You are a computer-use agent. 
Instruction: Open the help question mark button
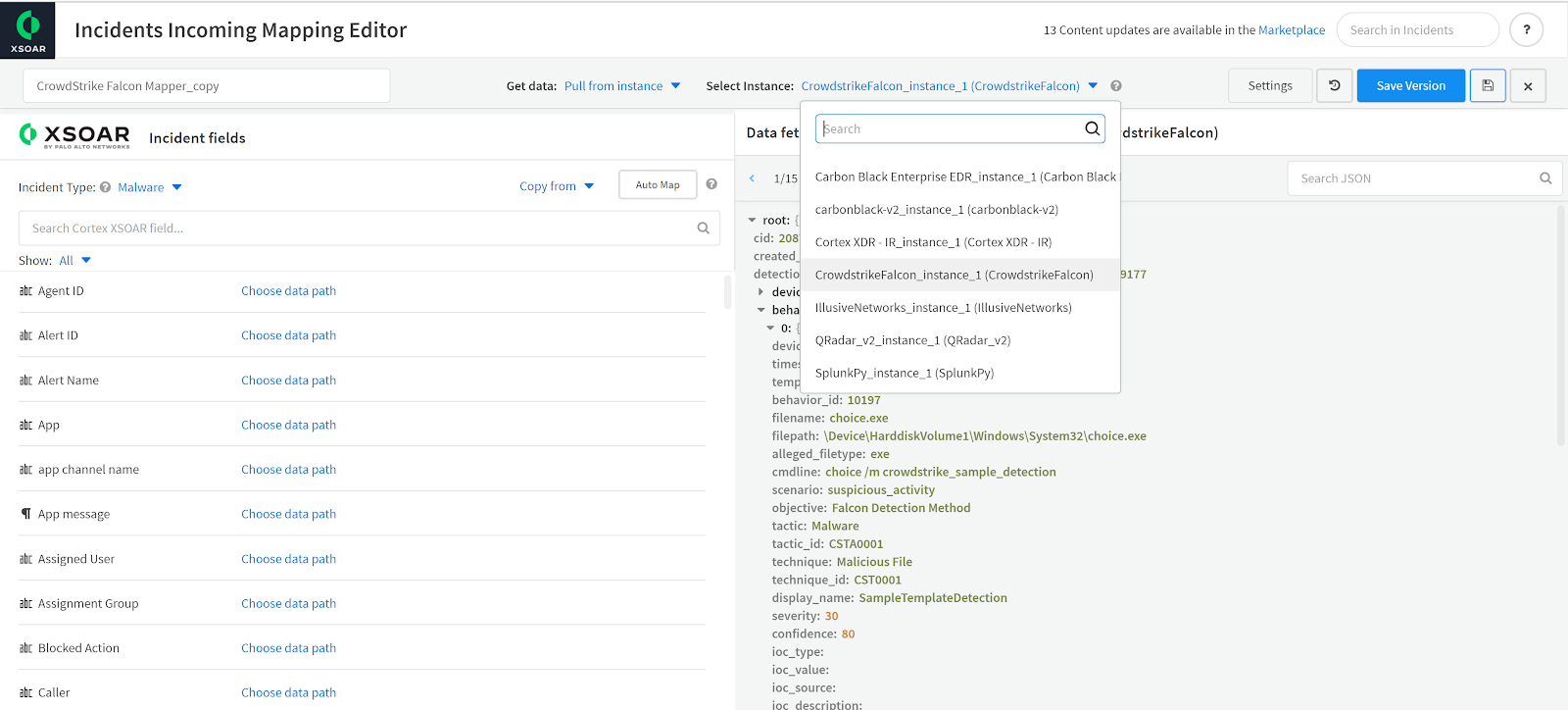[1526, 30]
